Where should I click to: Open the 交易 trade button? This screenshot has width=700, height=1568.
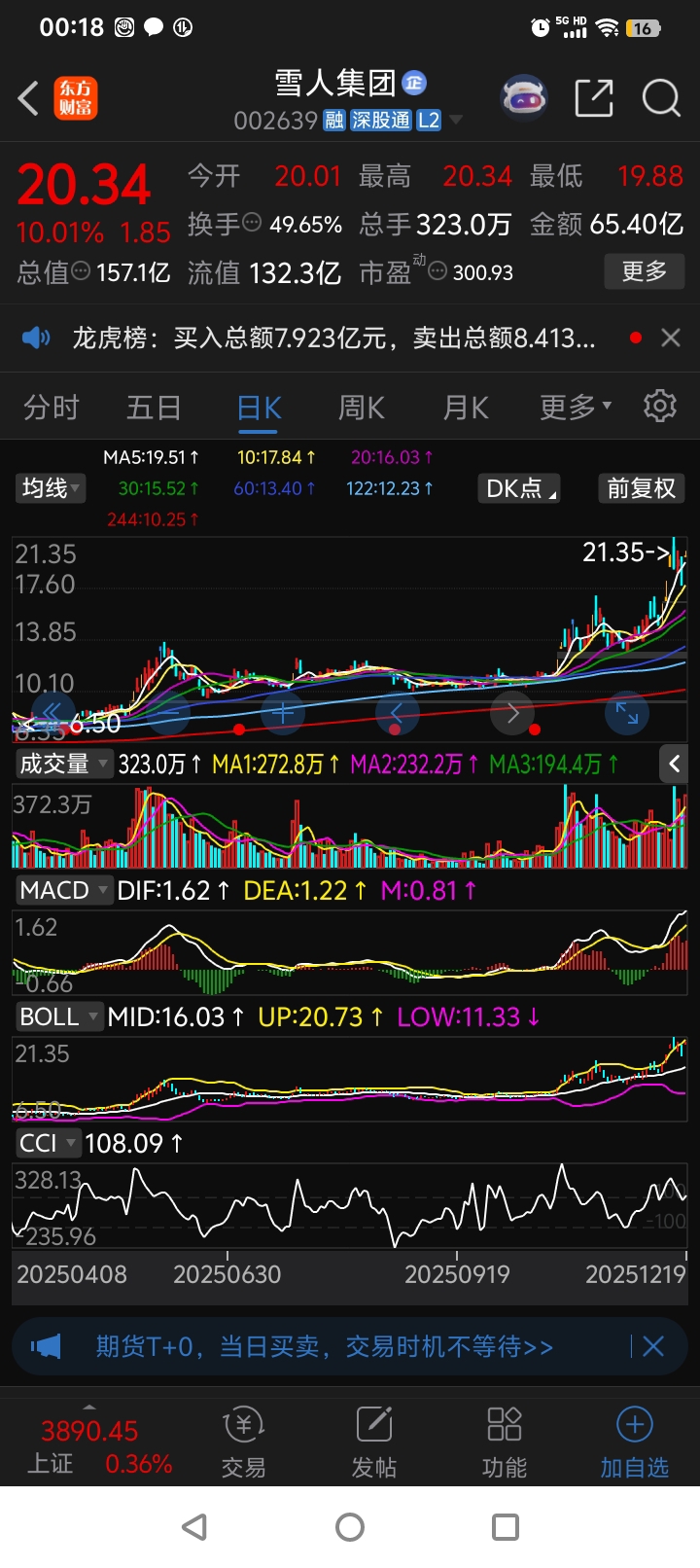pyautogui.click(x=243, y=1442)
